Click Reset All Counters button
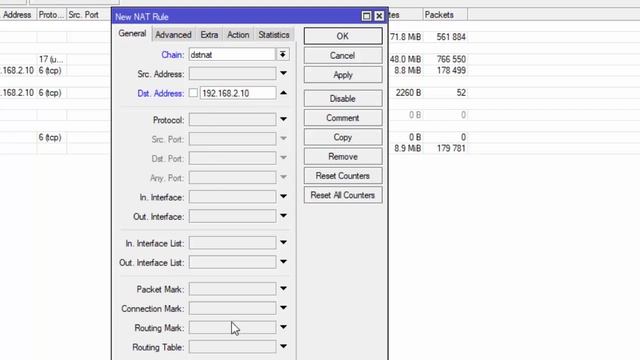 pos(343,195)
